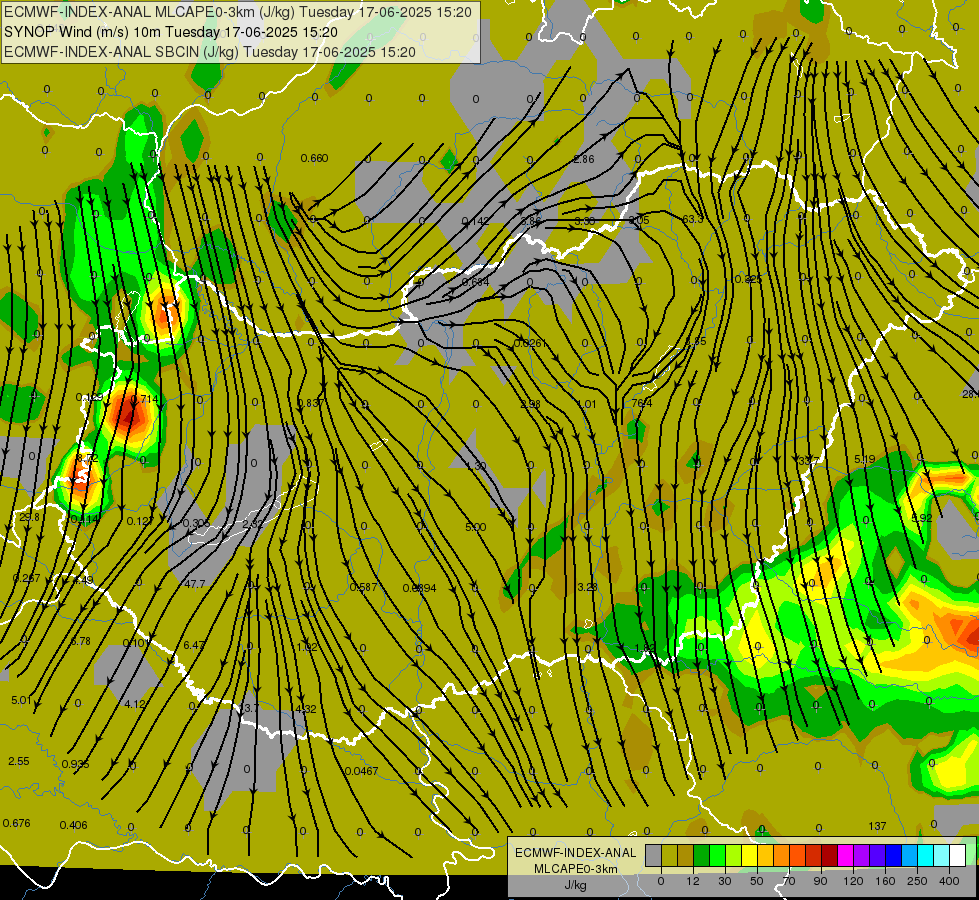This screenshot has width=979, height=900.
Task: Select the gray swatch in the color legend
Action: coord(654,856)
